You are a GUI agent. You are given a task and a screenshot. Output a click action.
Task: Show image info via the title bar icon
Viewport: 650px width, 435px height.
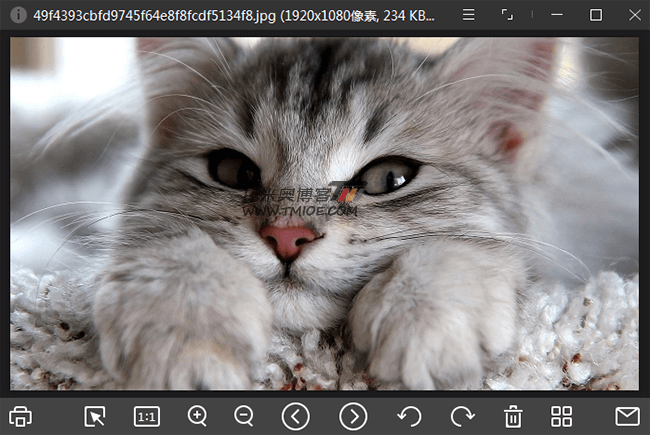coord(18,15)
